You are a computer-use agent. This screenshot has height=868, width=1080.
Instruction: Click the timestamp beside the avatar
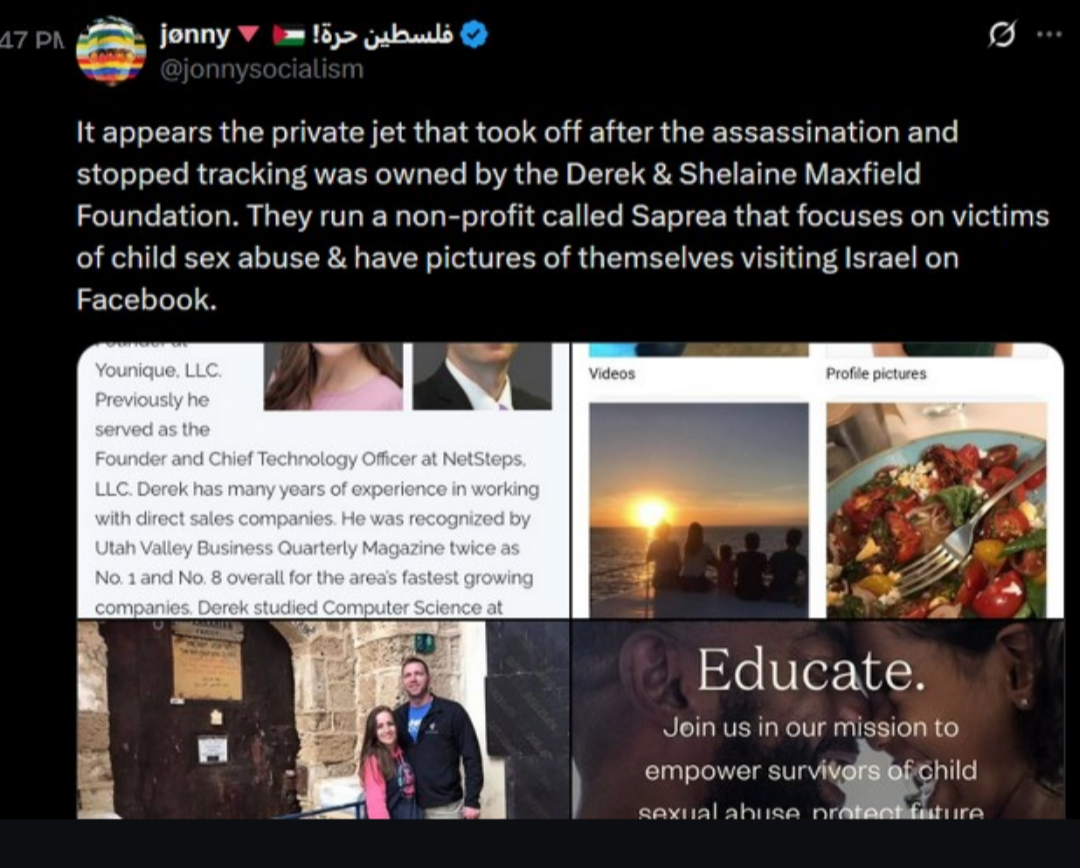click(x=32, y=39)
